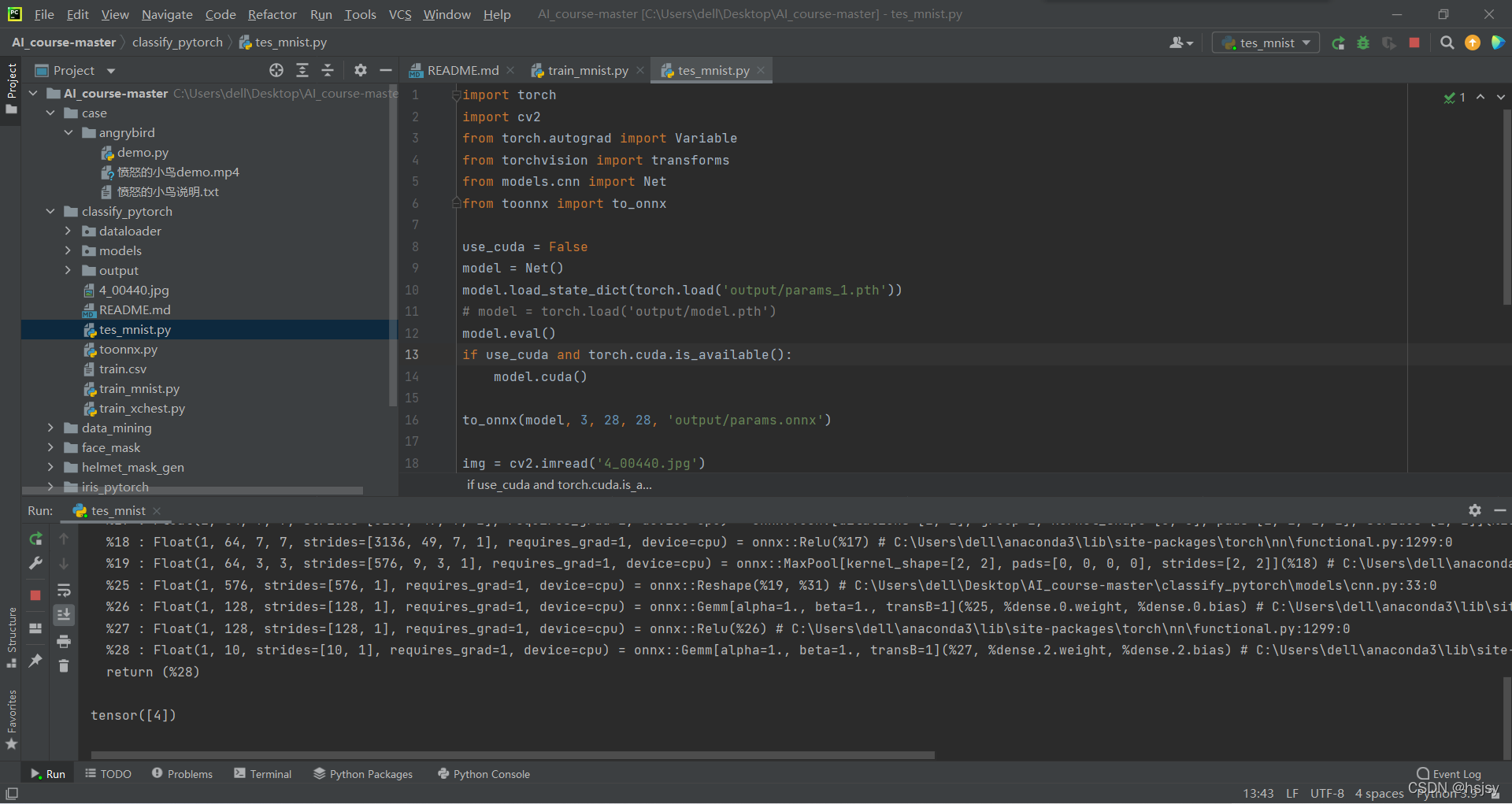
Task: Click the orange update arrow icon
Action: pyautogui.click(x=1473, y=43)
